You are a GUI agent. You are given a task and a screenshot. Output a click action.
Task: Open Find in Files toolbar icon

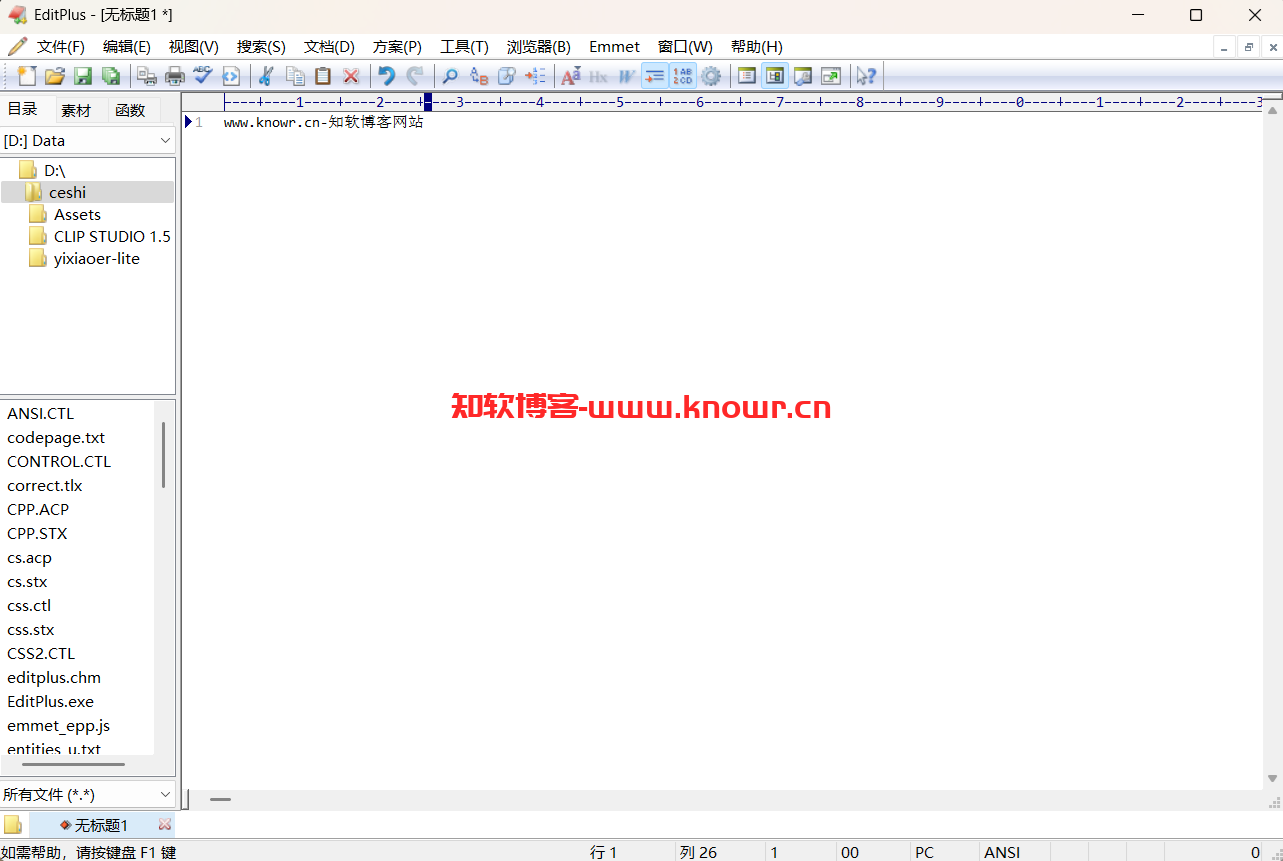pyautogui.click(x=507, y=76)
